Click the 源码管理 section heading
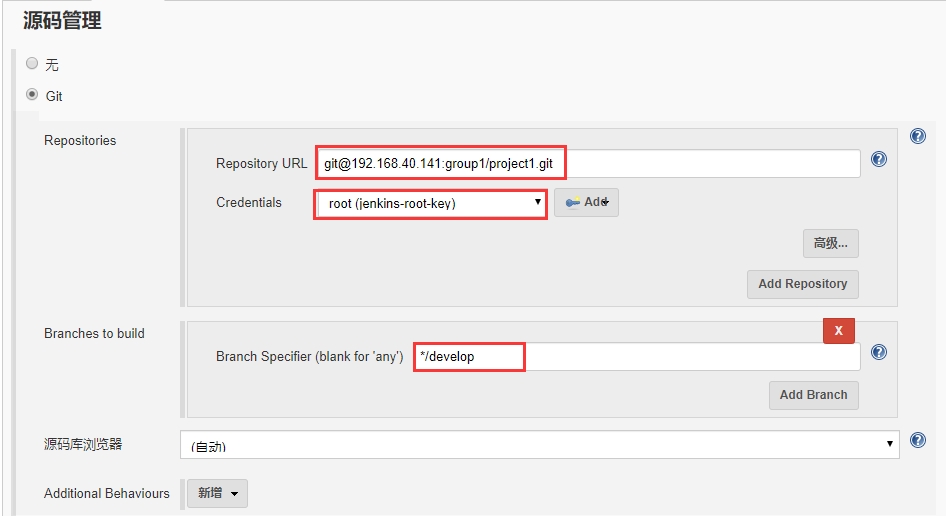This screenshot has width=946, height=516. [x=62, y=19]
